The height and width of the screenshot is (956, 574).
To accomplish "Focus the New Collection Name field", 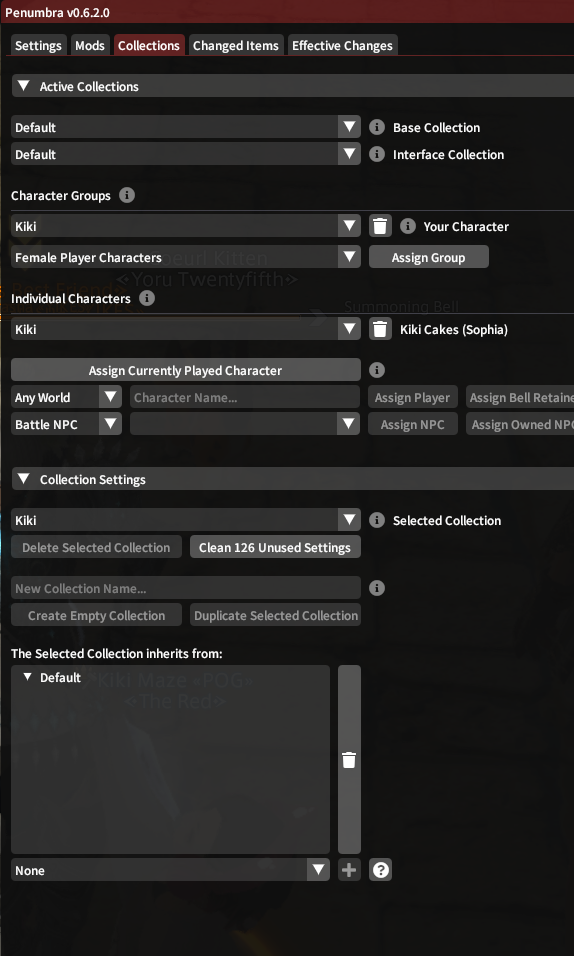I will [185, 588].
